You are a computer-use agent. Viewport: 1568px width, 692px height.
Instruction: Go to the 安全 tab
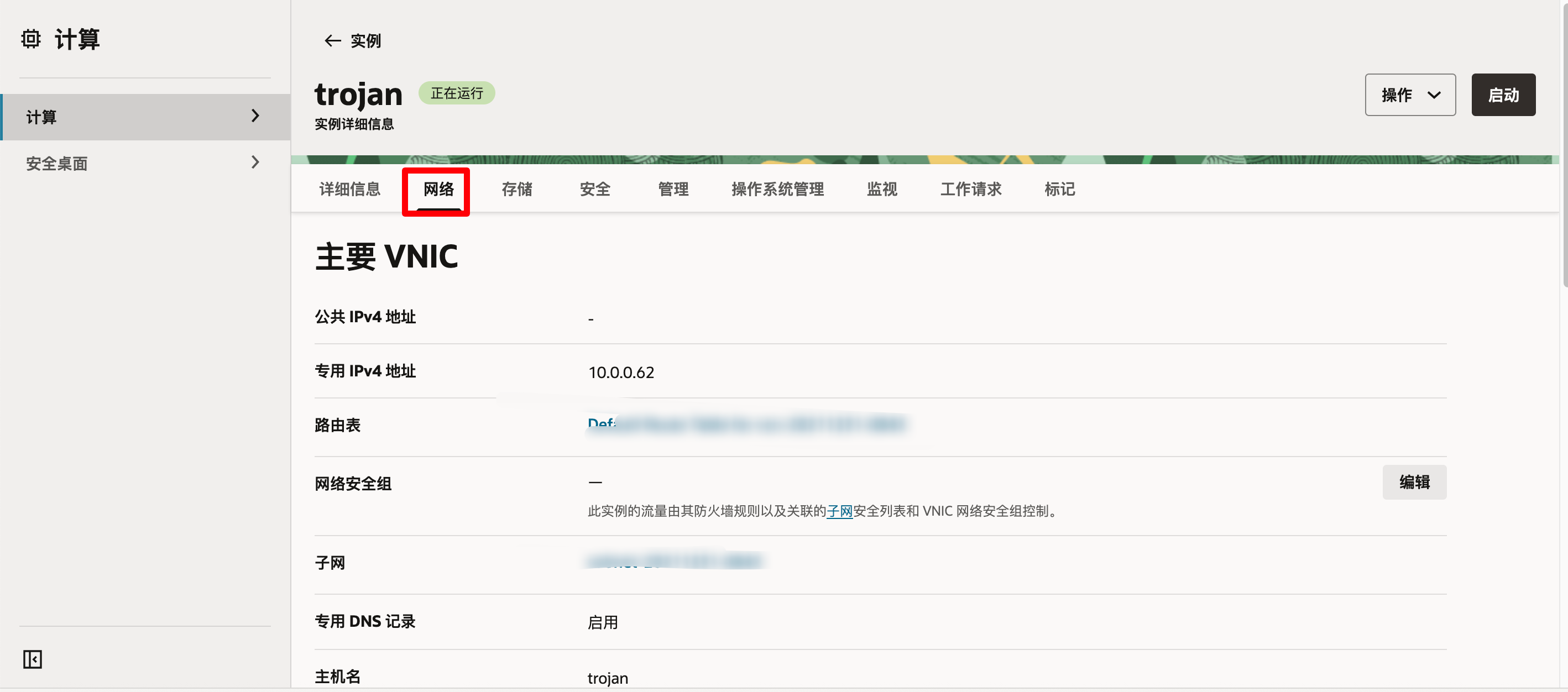pyautogui.click(x=595, y=189)
